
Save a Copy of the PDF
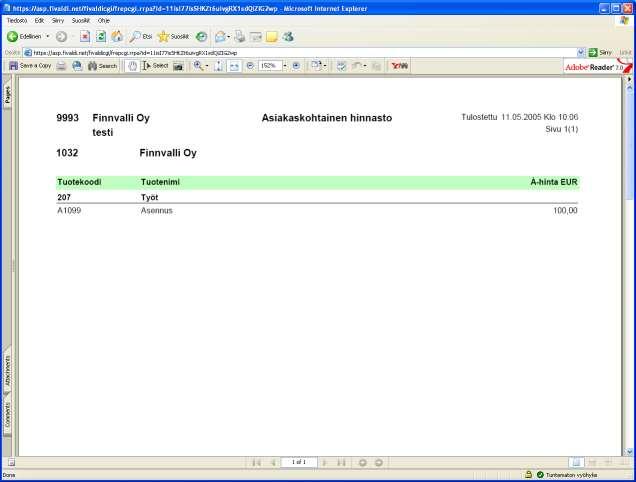(30, 66)
